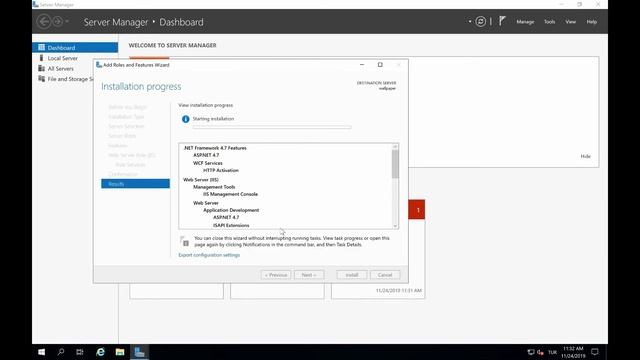Click the Cancel button in the wizard
This screenshot has width=640, height=360.
(x=385, y=275)
